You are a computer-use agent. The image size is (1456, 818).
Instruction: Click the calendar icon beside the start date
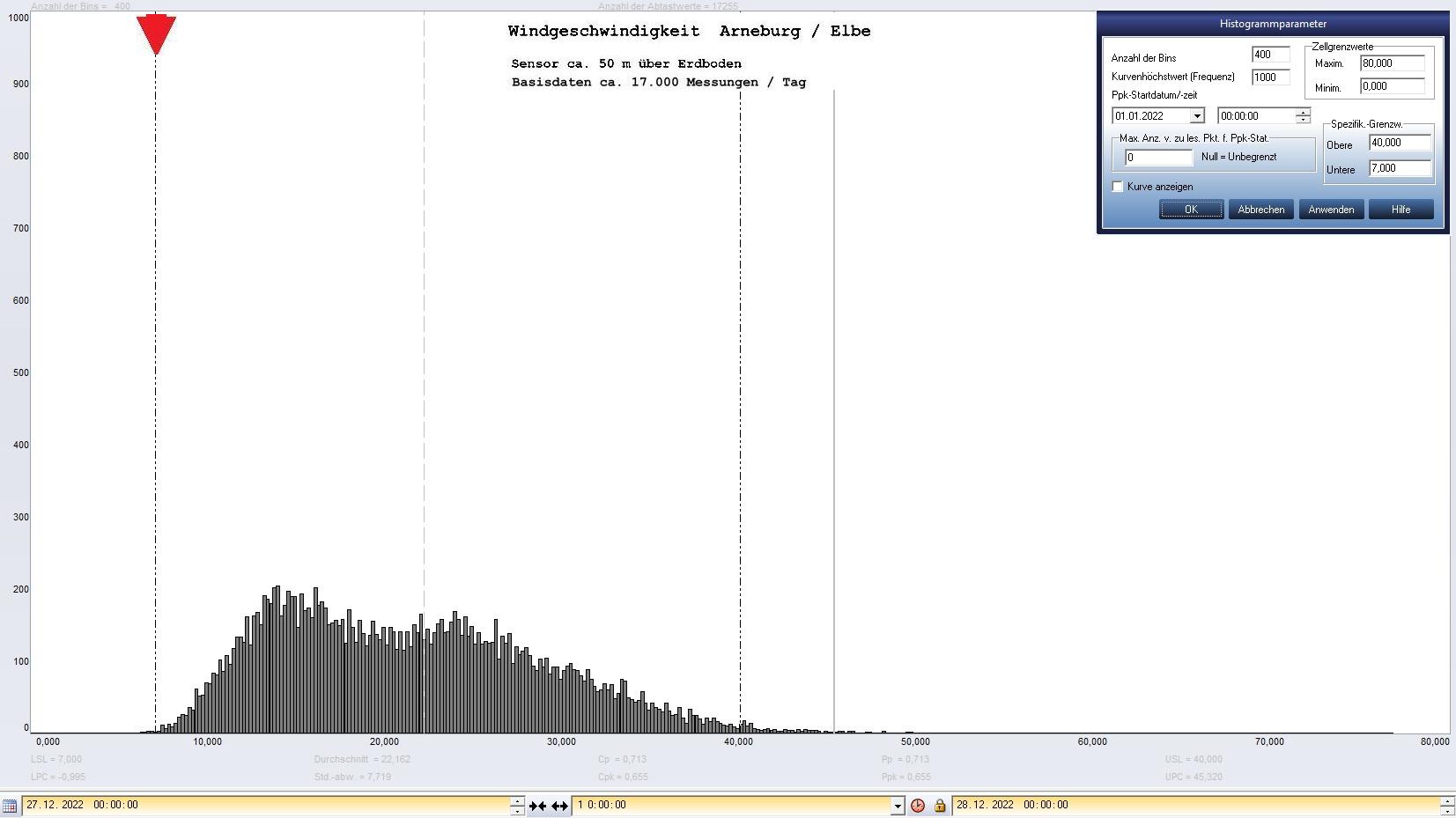pos(10,806)
